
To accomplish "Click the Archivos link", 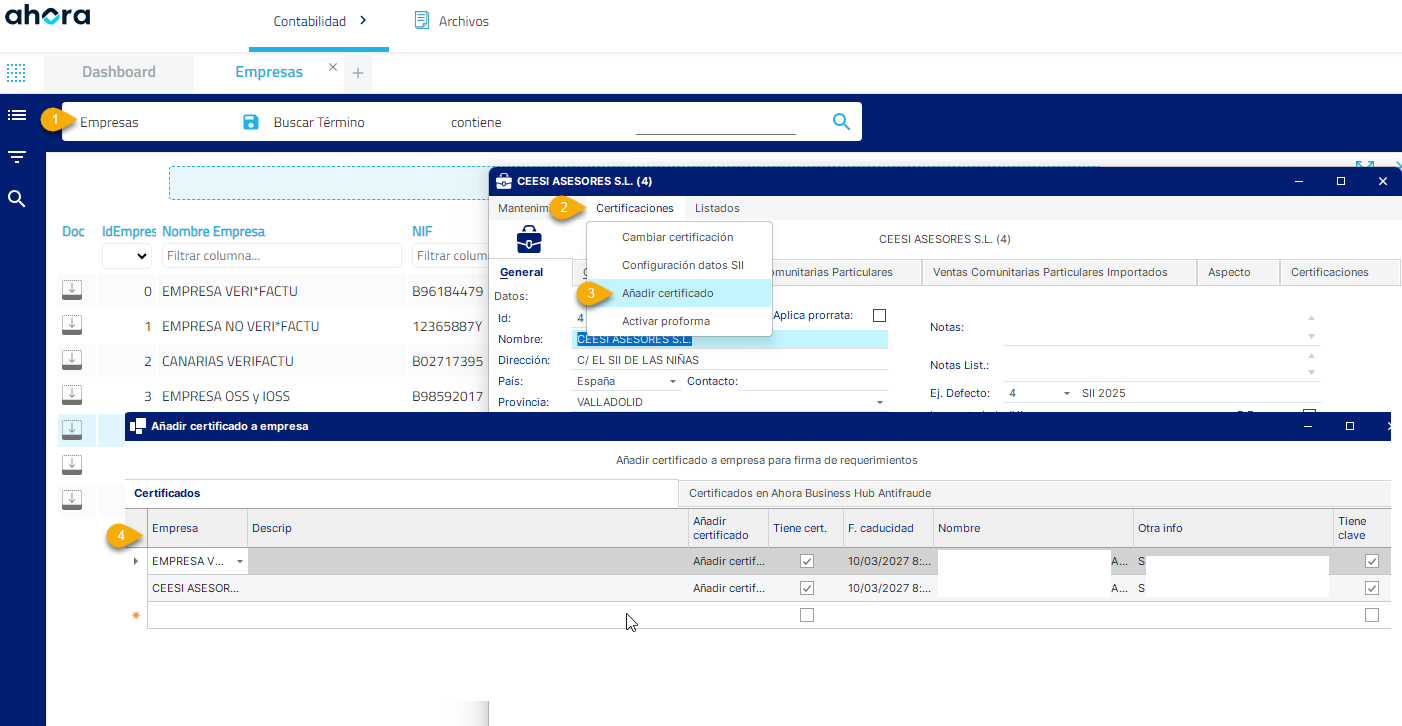I will pos(464,21).
